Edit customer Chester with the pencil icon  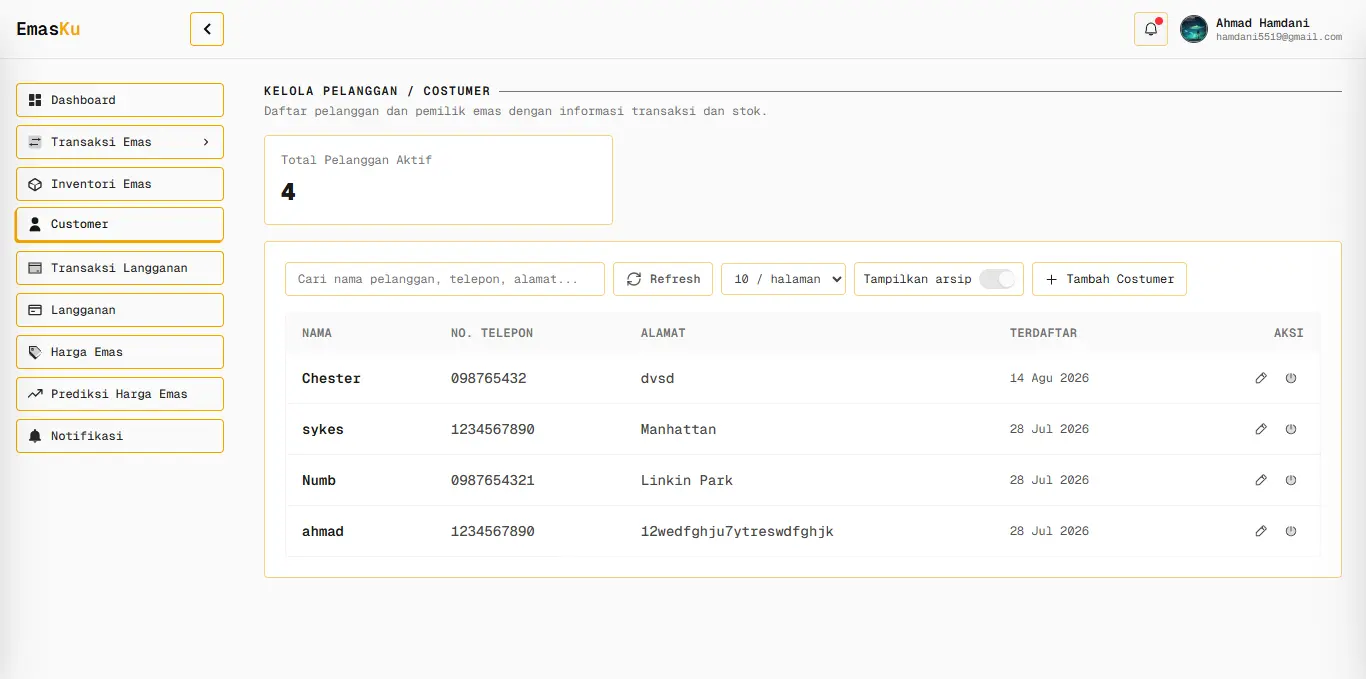[1261, 378]
